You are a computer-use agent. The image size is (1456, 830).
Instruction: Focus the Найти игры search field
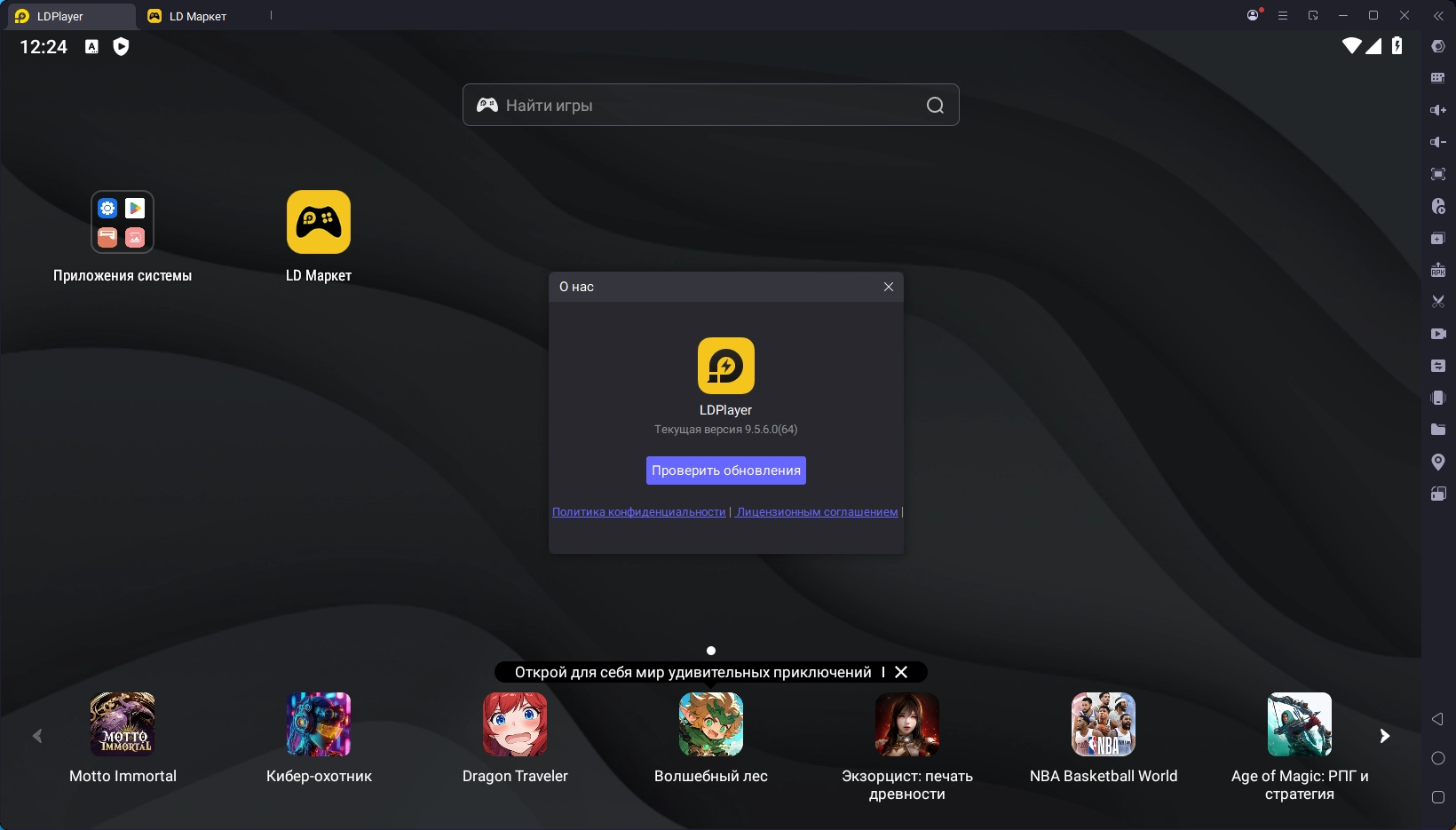(x=711, y=105)
